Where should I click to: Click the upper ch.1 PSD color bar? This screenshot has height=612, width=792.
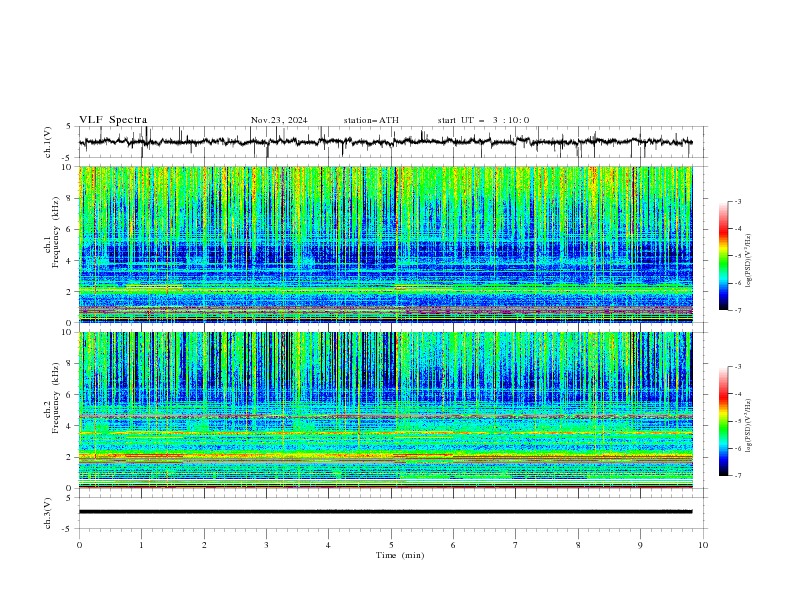(x=723, y=256)
